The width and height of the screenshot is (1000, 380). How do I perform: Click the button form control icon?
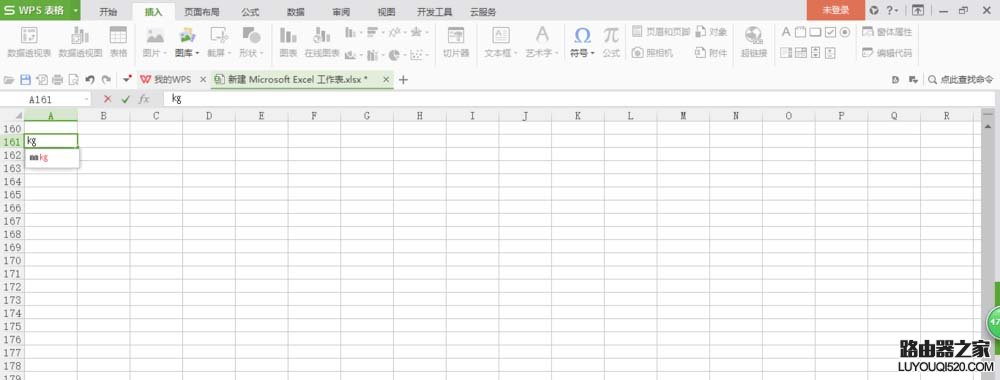coord(815,32)
